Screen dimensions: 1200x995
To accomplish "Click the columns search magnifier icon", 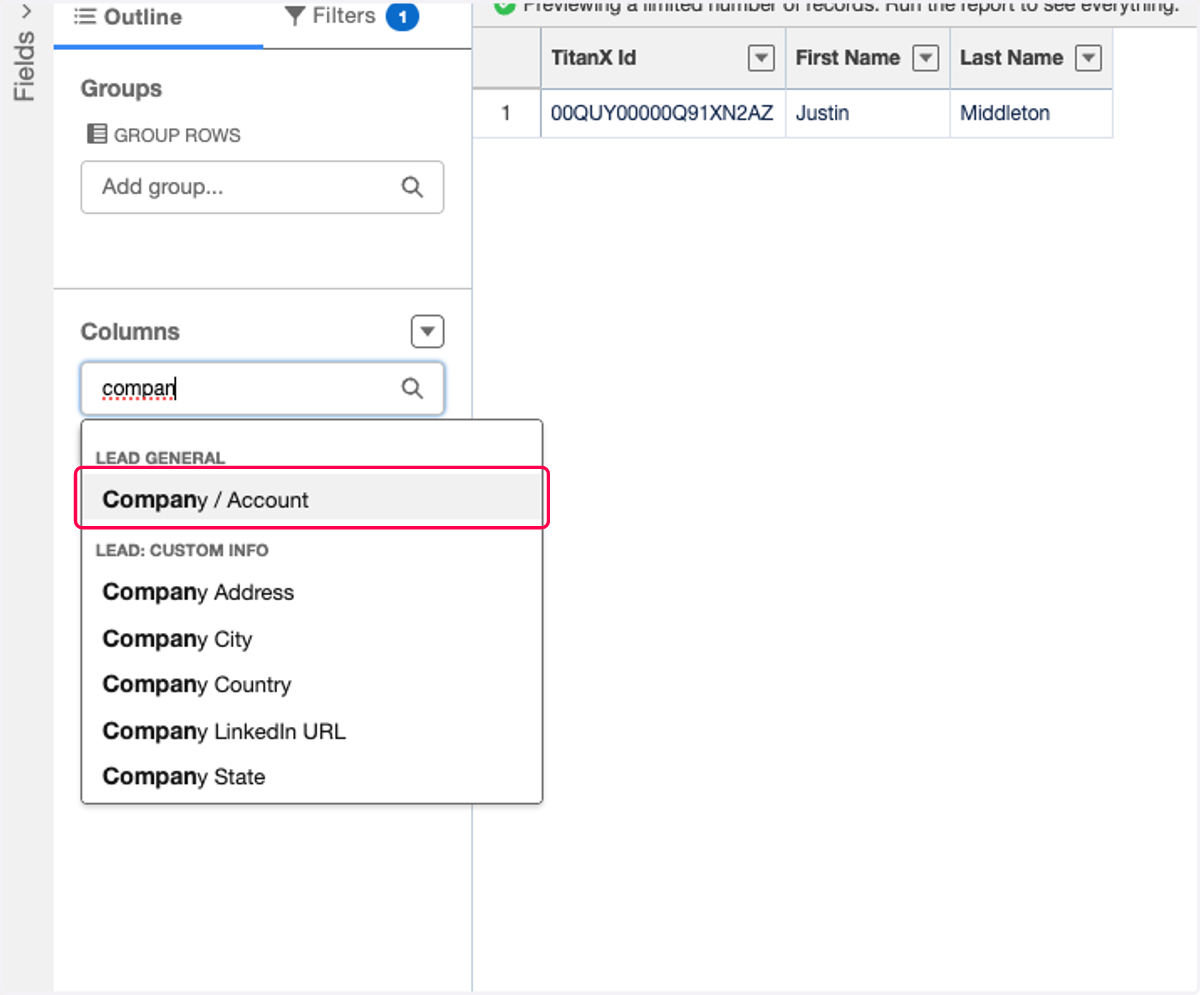I will tap(412, 388).
